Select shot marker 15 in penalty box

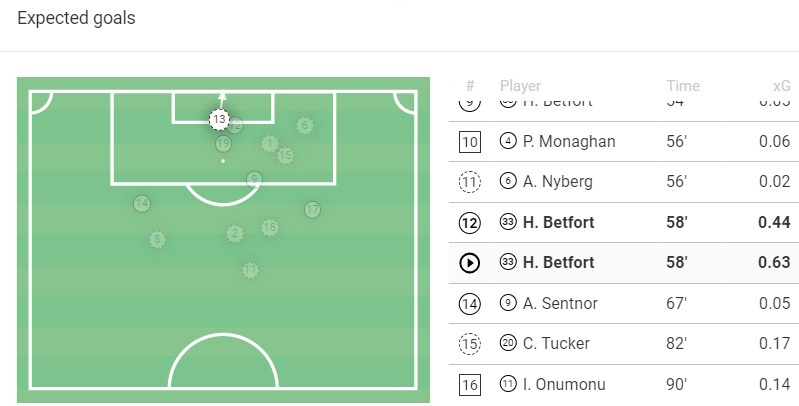(285, 155)
